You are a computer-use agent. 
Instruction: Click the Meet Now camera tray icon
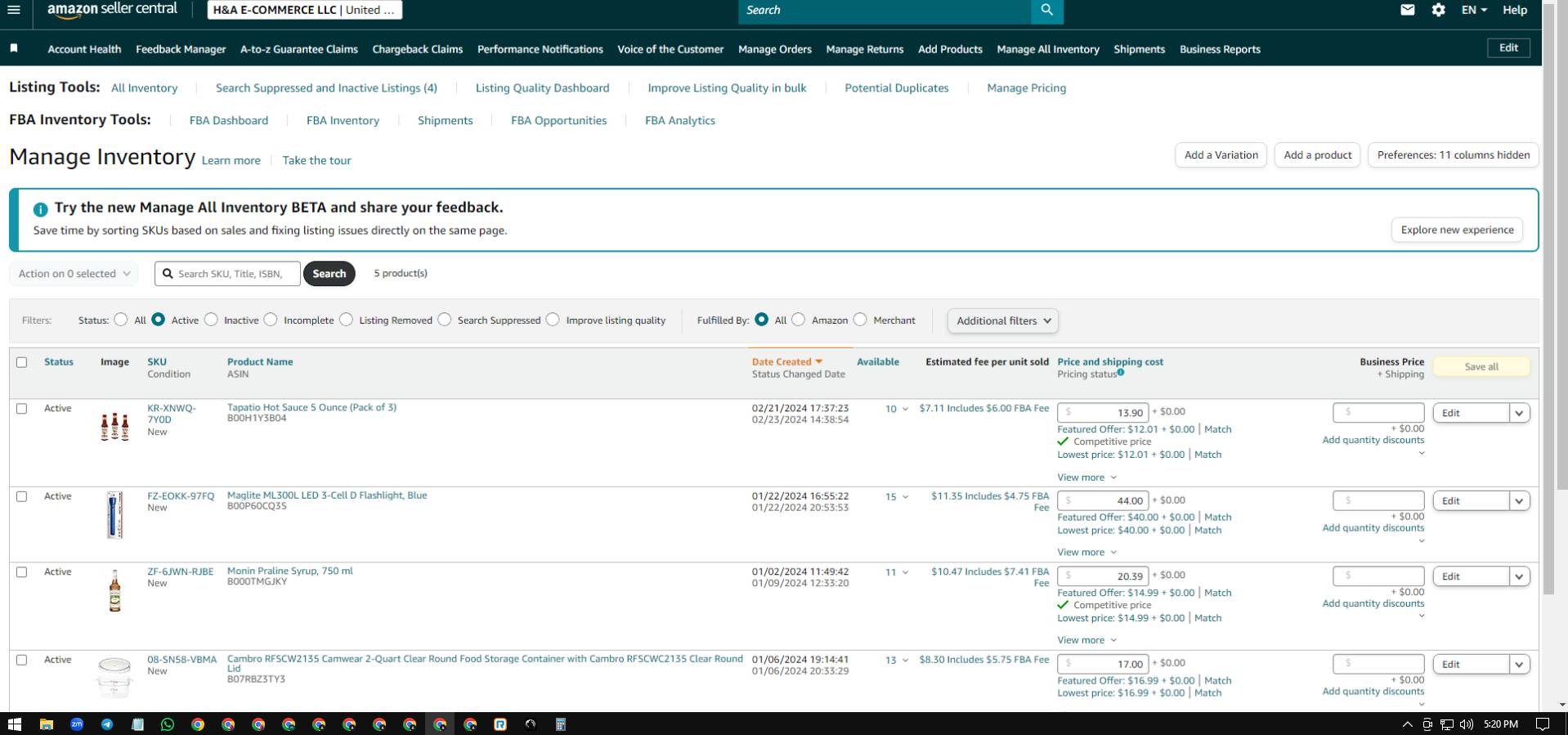(x=1427, y=724)
